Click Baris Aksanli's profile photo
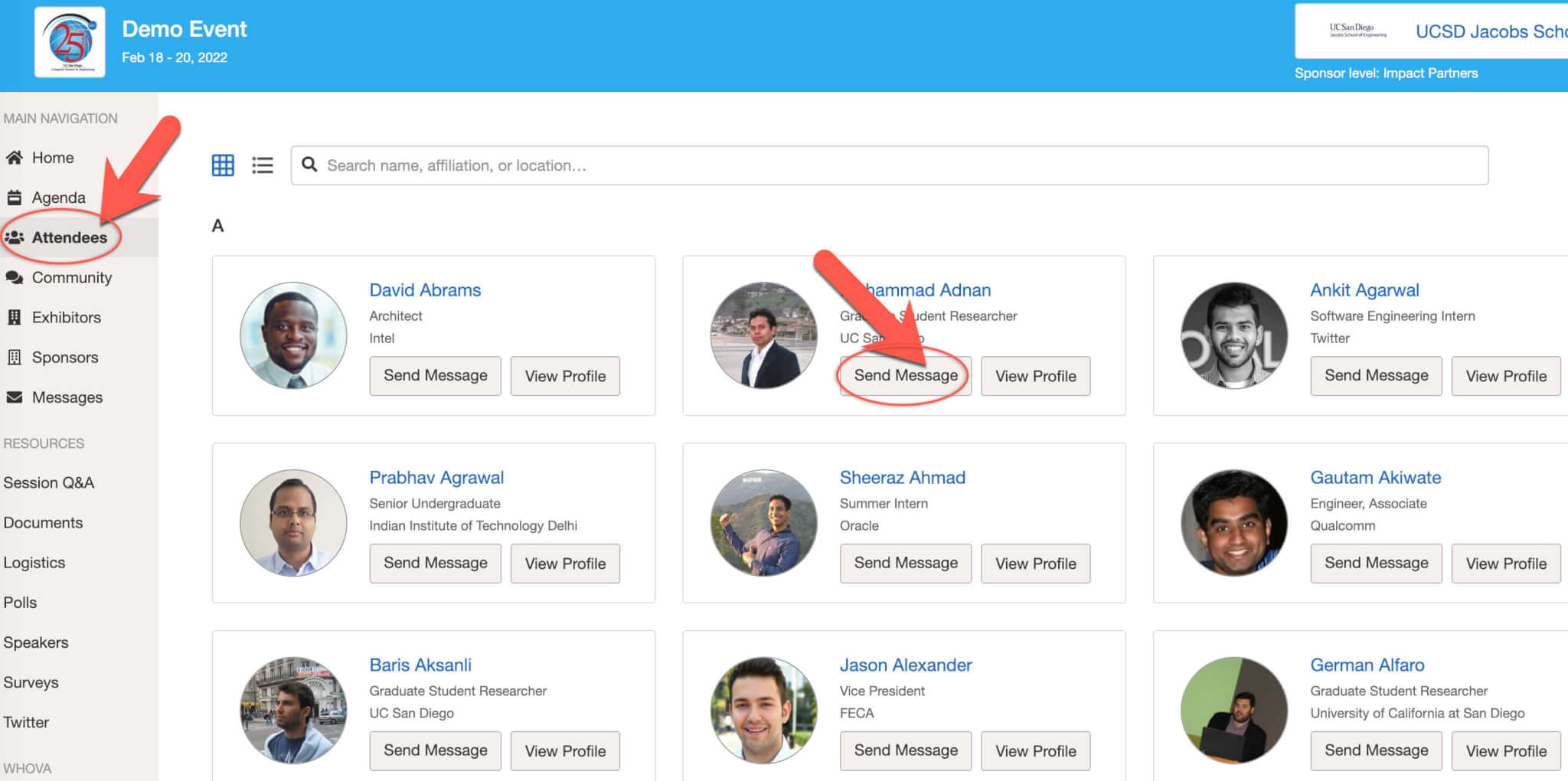Image resolution: width=1568 pixels, height=781 pixels. [x=293, y=711]
